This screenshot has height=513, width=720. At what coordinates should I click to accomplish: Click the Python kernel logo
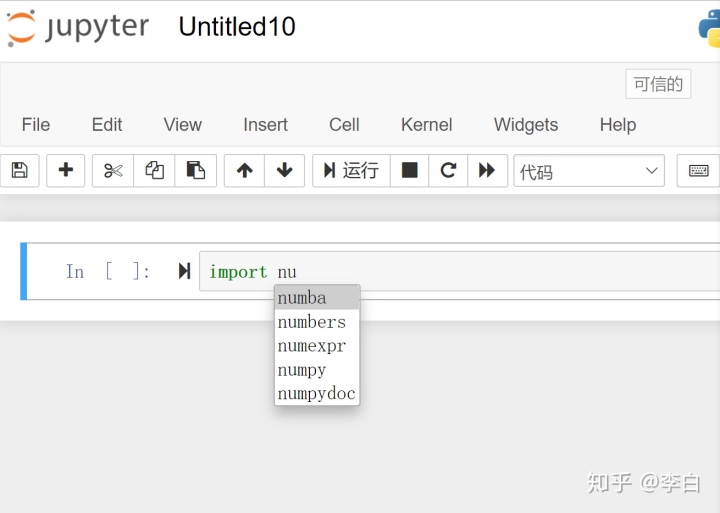tap(709, 28)
